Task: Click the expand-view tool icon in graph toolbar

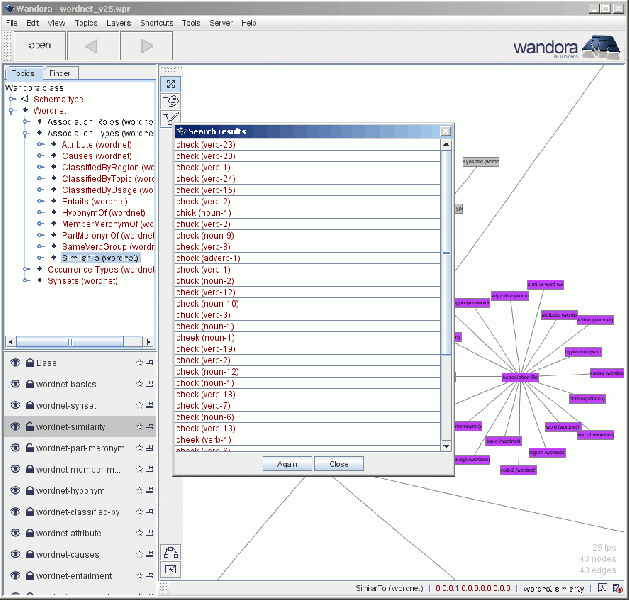Action: 171,84
